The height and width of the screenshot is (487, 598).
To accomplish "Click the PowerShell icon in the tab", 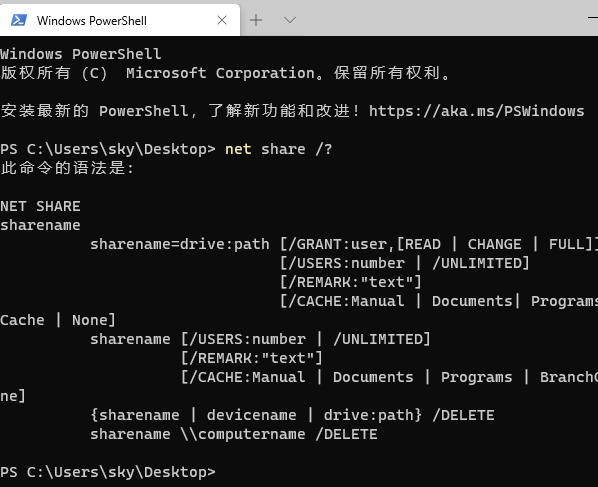I will coord(19,20).
